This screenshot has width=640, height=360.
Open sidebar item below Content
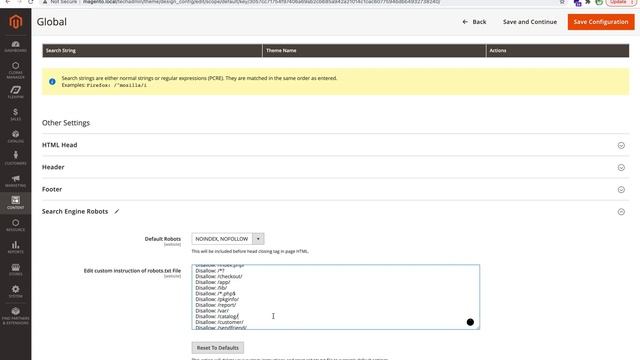(x=16, y=225)
